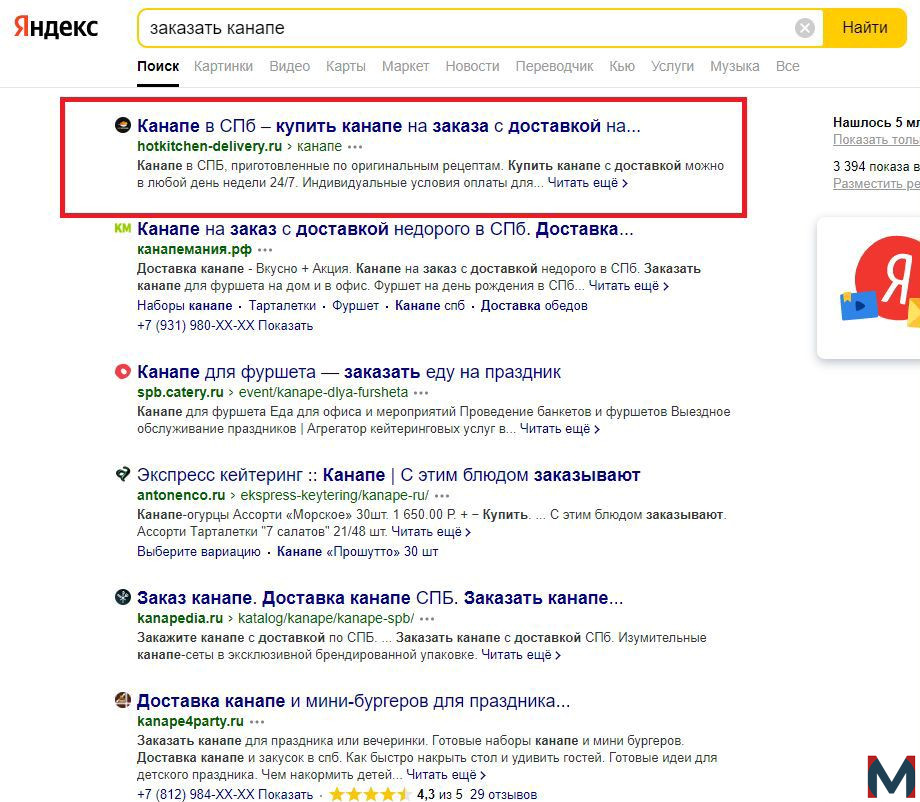Viewport: 920px width, 802px height.
Task: Open three-dot menu for kanapedia.ru result
Action: (x=427, y=619)
